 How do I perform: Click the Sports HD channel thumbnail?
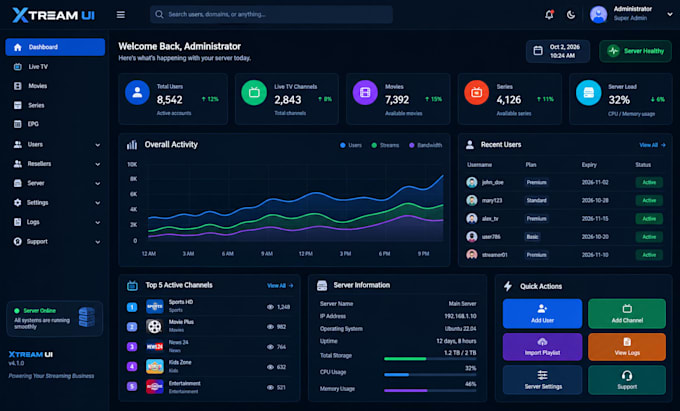click(x=154, y=307)
